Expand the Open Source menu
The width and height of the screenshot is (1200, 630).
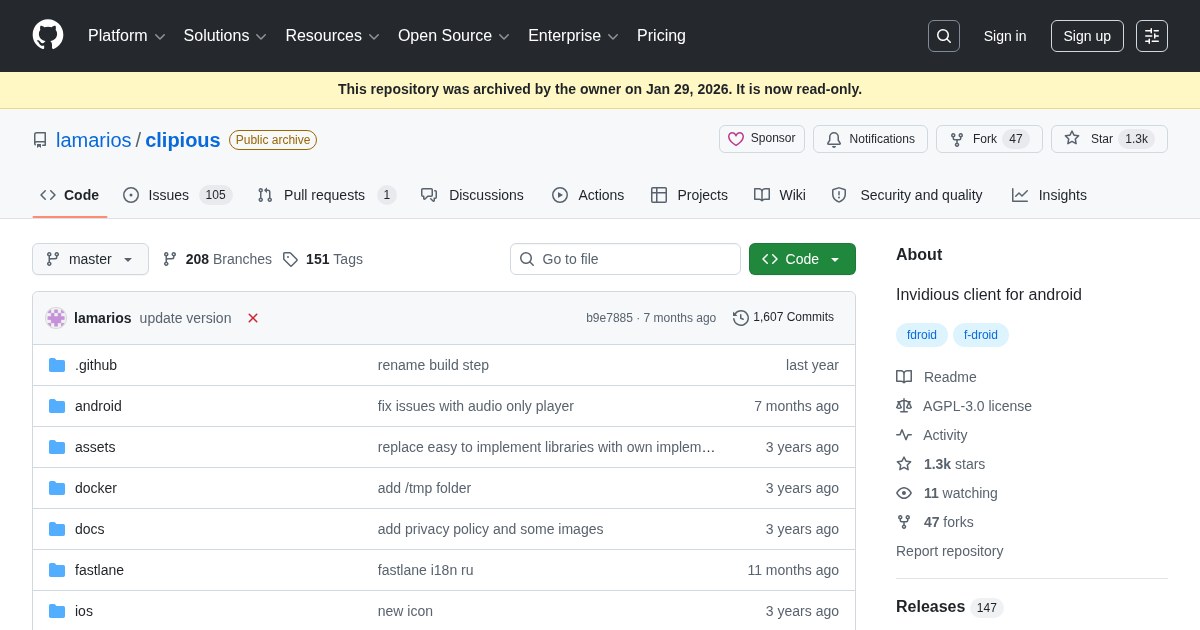point(454,36)
